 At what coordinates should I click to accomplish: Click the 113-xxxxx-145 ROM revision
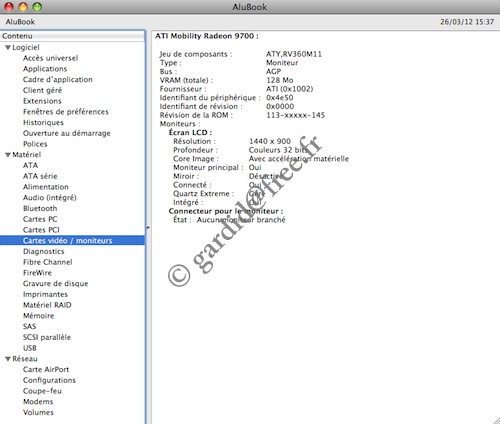tap(295, 115)
